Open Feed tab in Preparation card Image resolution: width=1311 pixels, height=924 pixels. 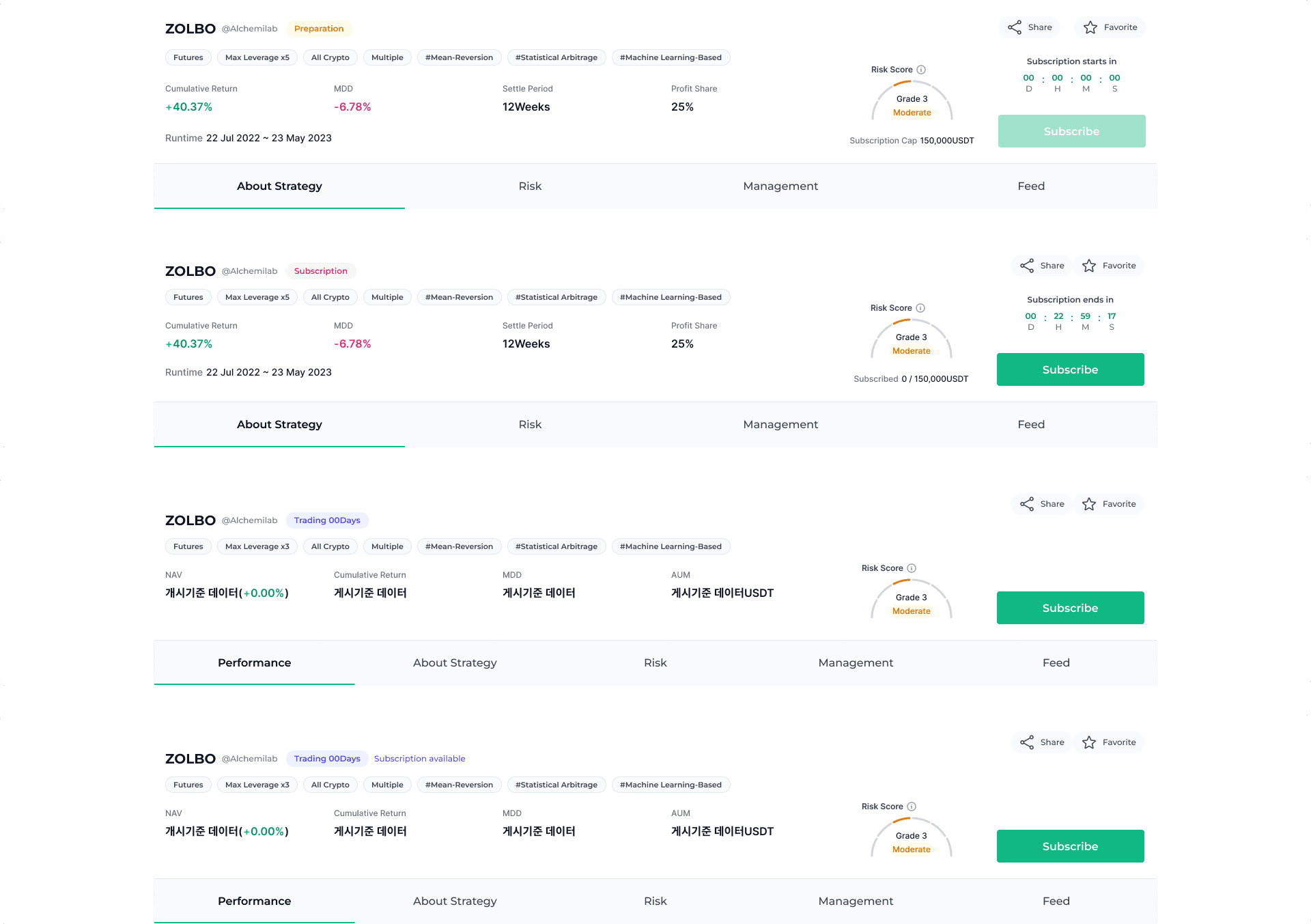point(1031,186)
